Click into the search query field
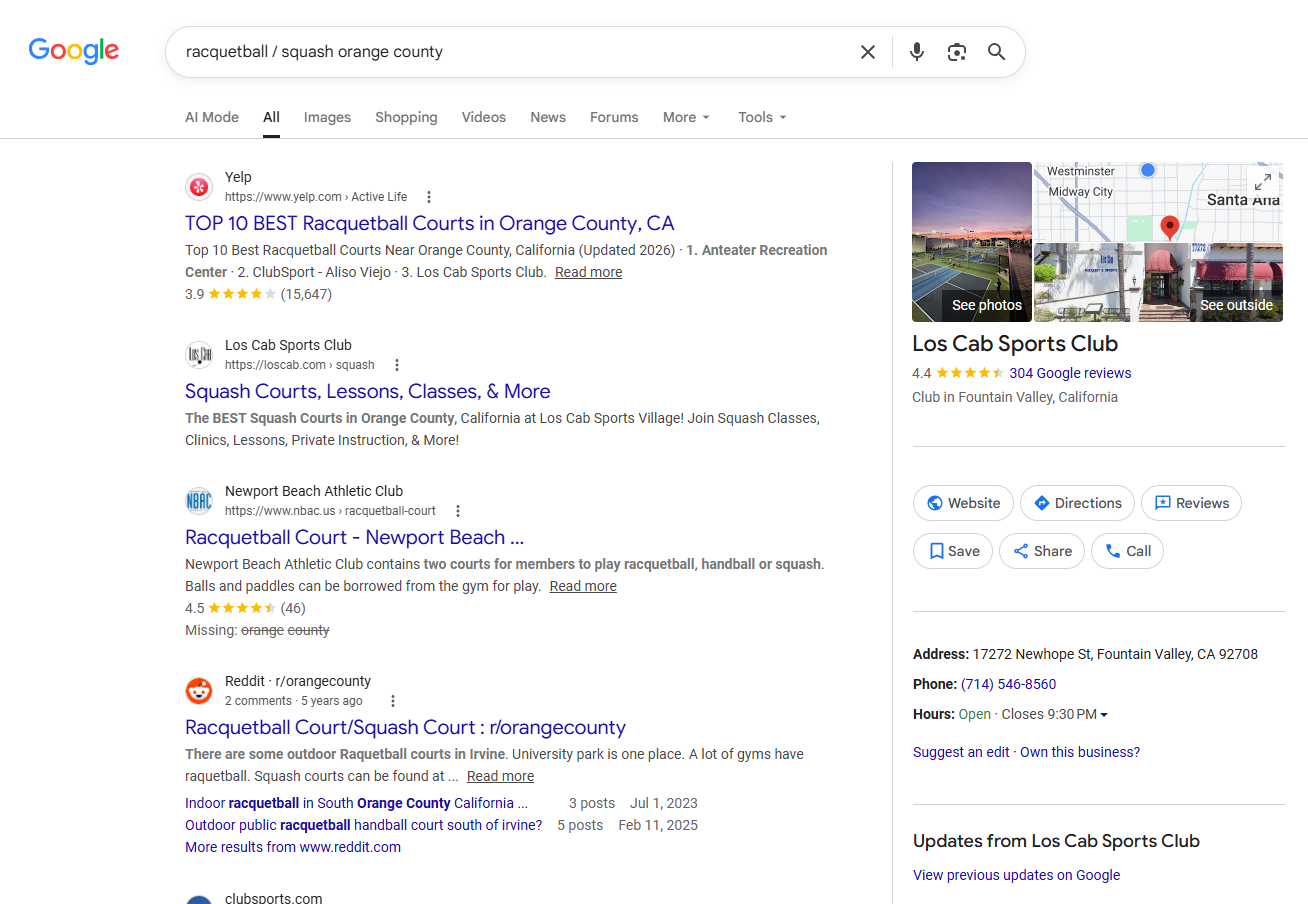Viewport: 1308px width, 904px height. tap(515, 52)
